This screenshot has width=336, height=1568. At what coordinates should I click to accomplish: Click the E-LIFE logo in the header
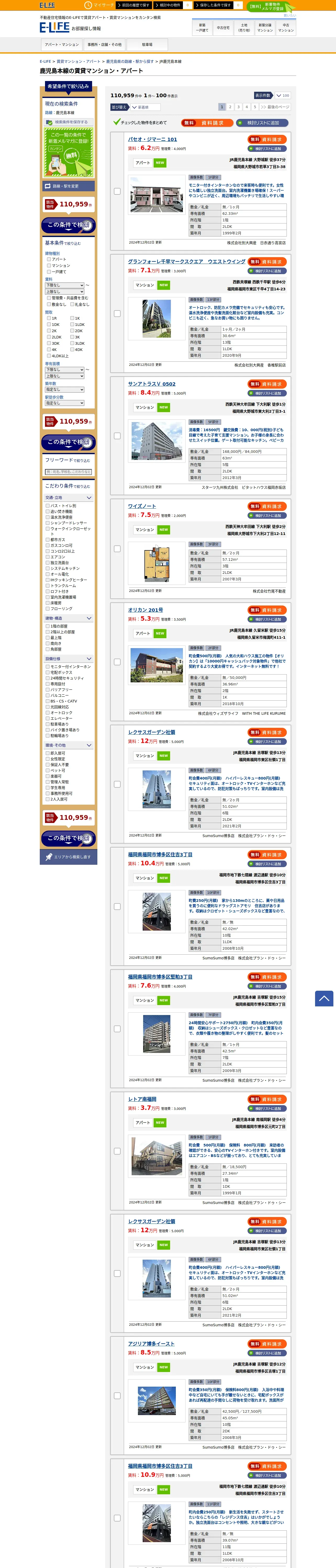tap(54, 27)
